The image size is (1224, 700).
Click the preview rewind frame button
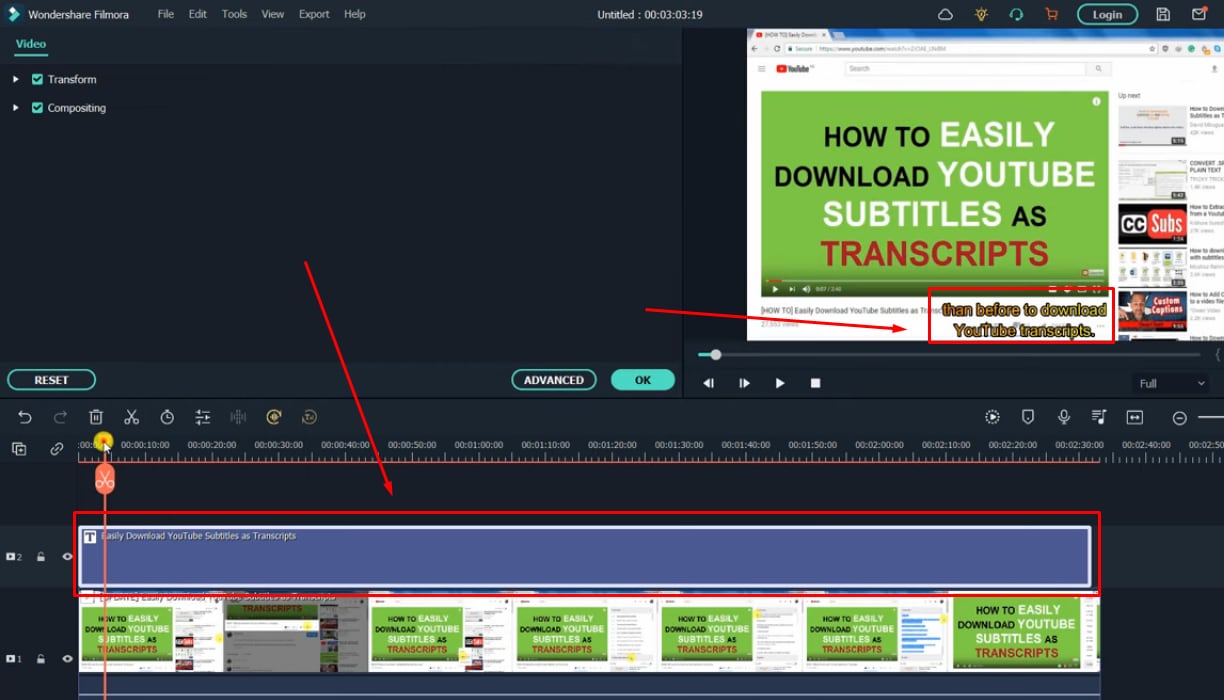(x=709, y=383)
